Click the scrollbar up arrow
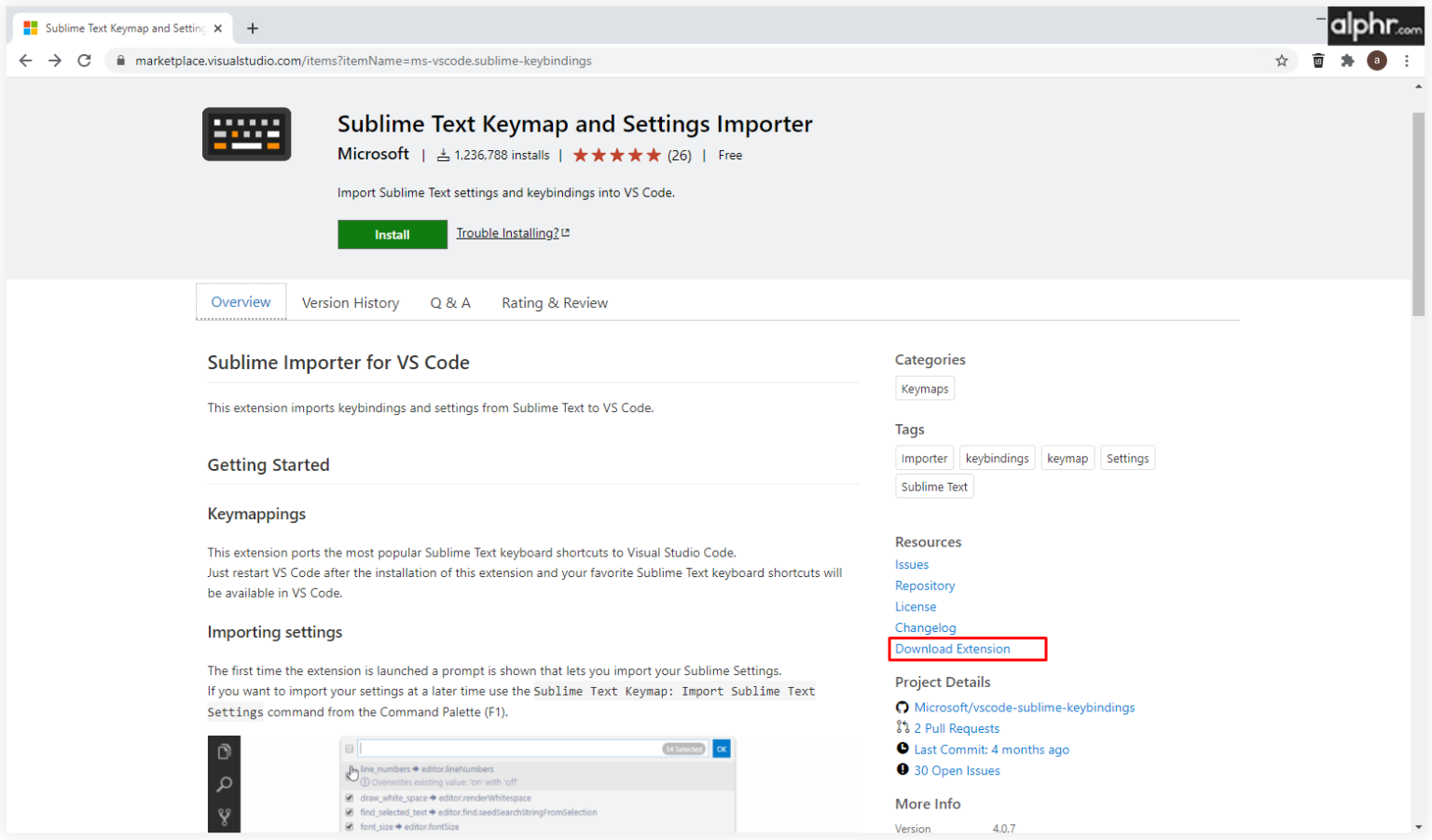Screen dimensions: 1432x840 pos(1419,87)
